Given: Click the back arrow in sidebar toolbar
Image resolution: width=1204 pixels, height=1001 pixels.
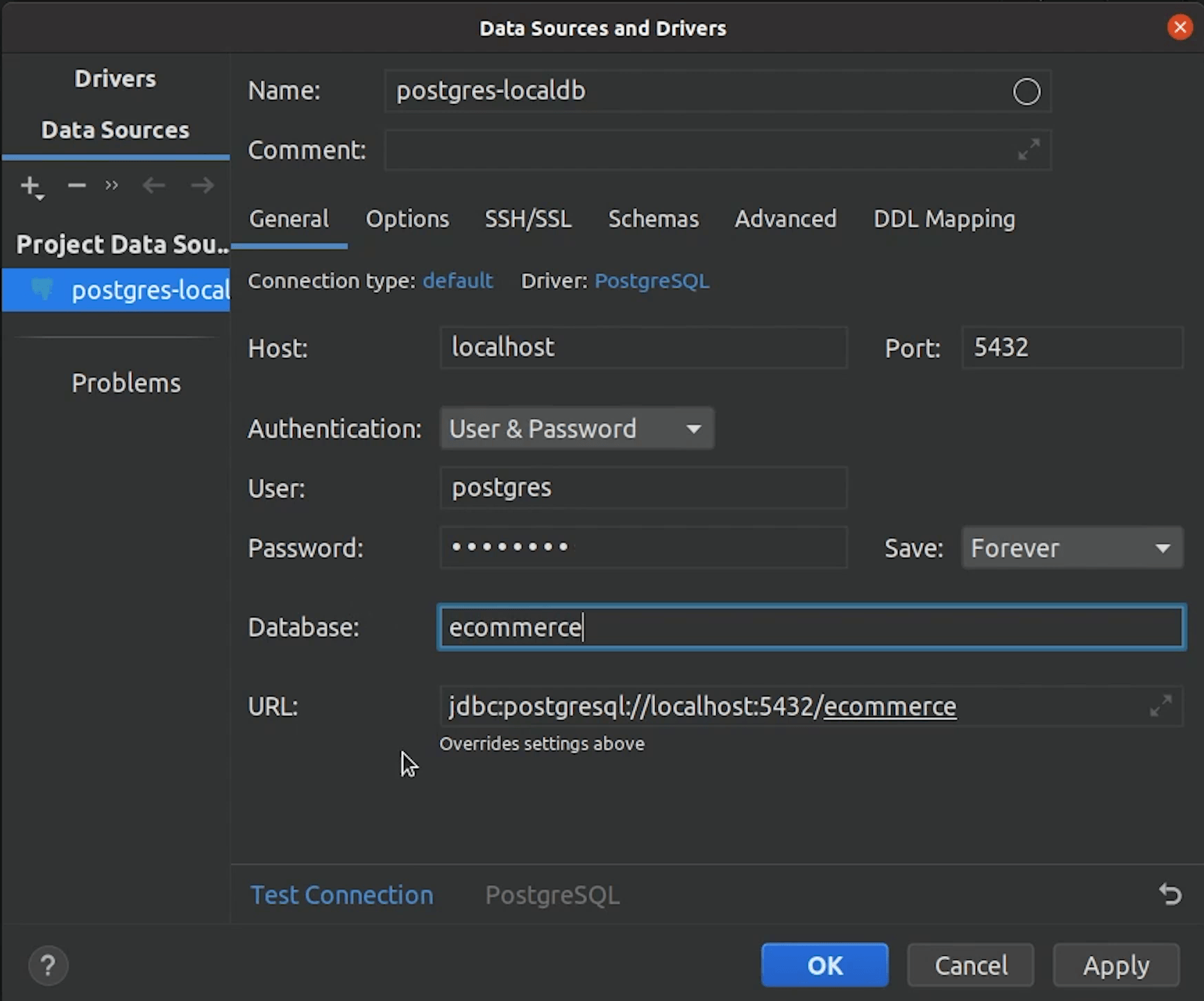Looking at the screenshot, I should [x=153, y=185].
